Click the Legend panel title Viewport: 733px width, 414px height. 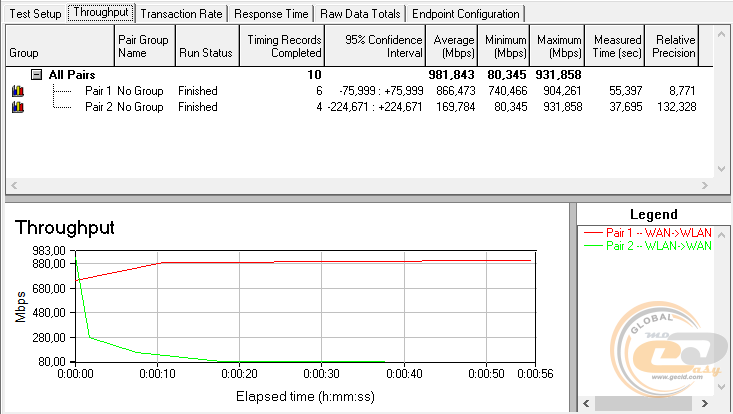654,214
